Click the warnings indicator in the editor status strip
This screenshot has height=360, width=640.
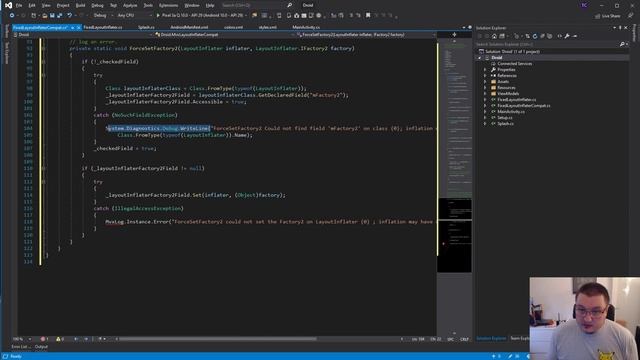(x=60, y=339)
